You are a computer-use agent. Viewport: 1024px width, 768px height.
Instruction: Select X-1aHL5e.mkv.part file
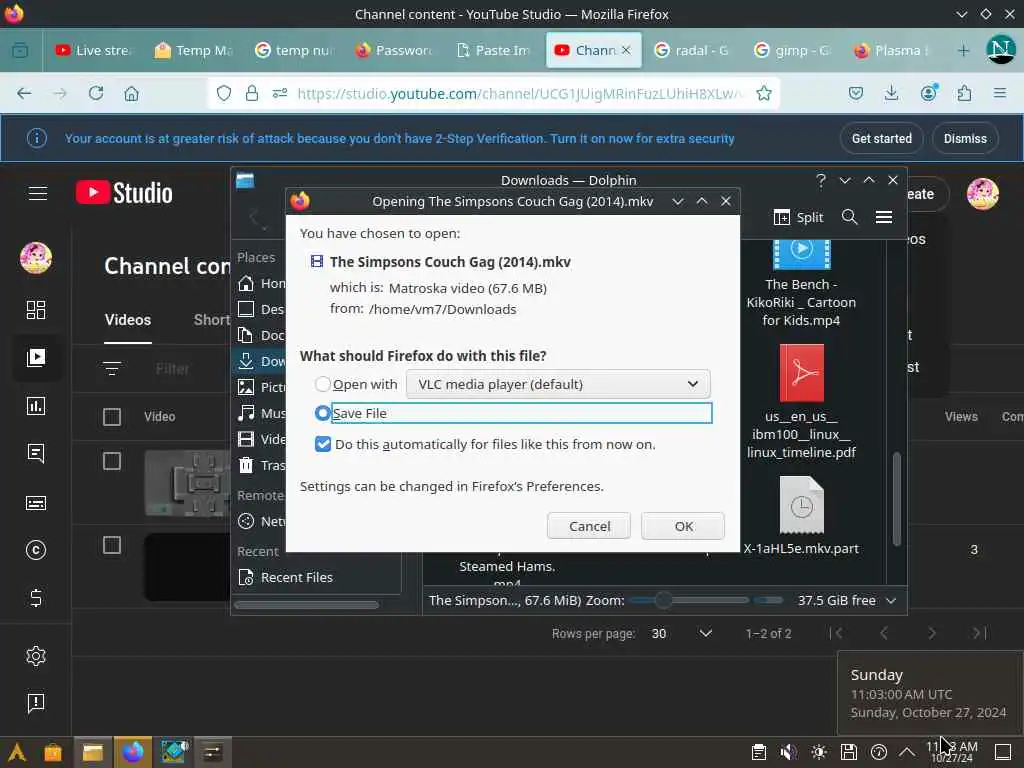[x=801, y=516]
